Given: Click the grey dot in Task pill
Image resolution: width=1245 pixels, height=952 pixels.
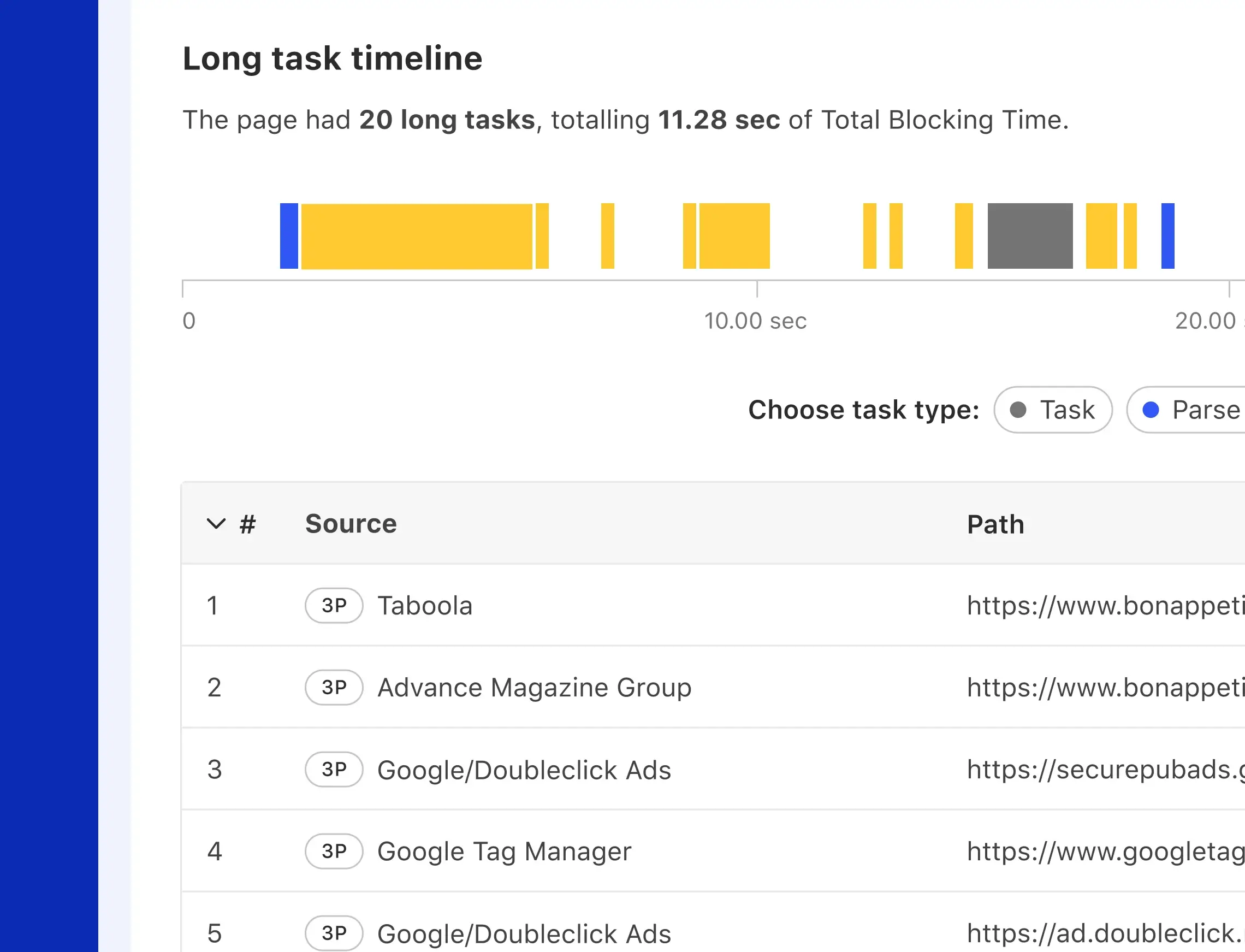Looking at the screenshot, I should coord(1018,410).
